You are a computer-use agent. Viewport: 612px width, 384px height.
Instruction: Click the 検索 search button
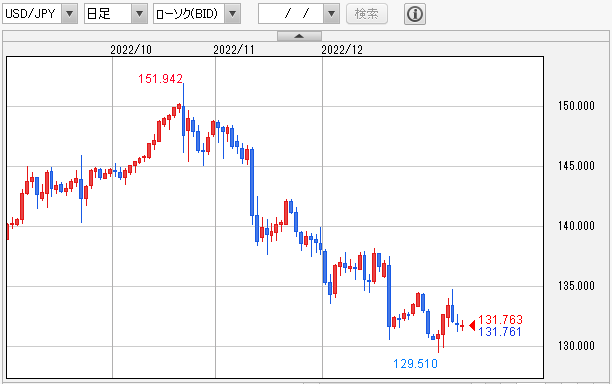point(366,14)
